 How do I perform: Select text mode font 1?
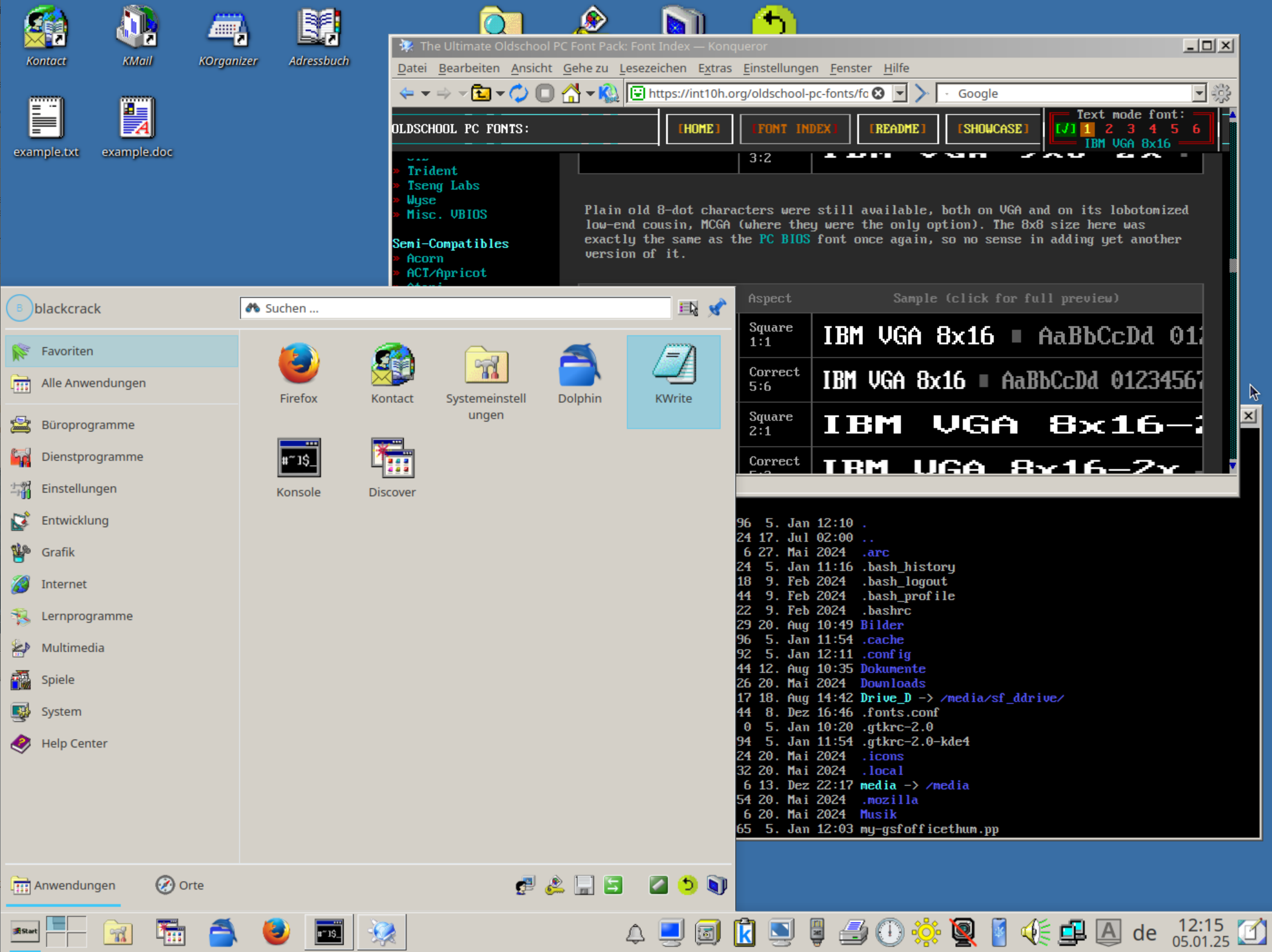tap(1088, 129)
